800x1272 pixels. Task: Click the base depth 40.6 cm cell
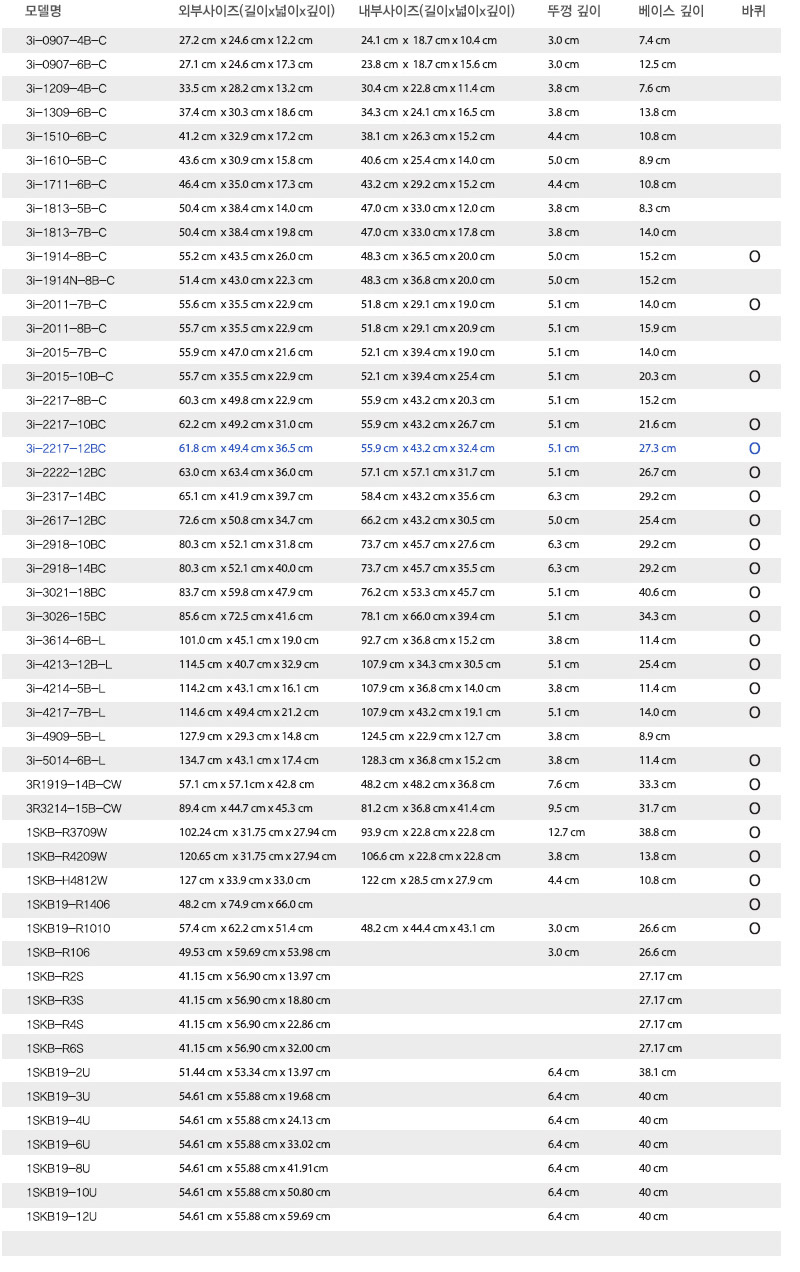pos(656,592)
